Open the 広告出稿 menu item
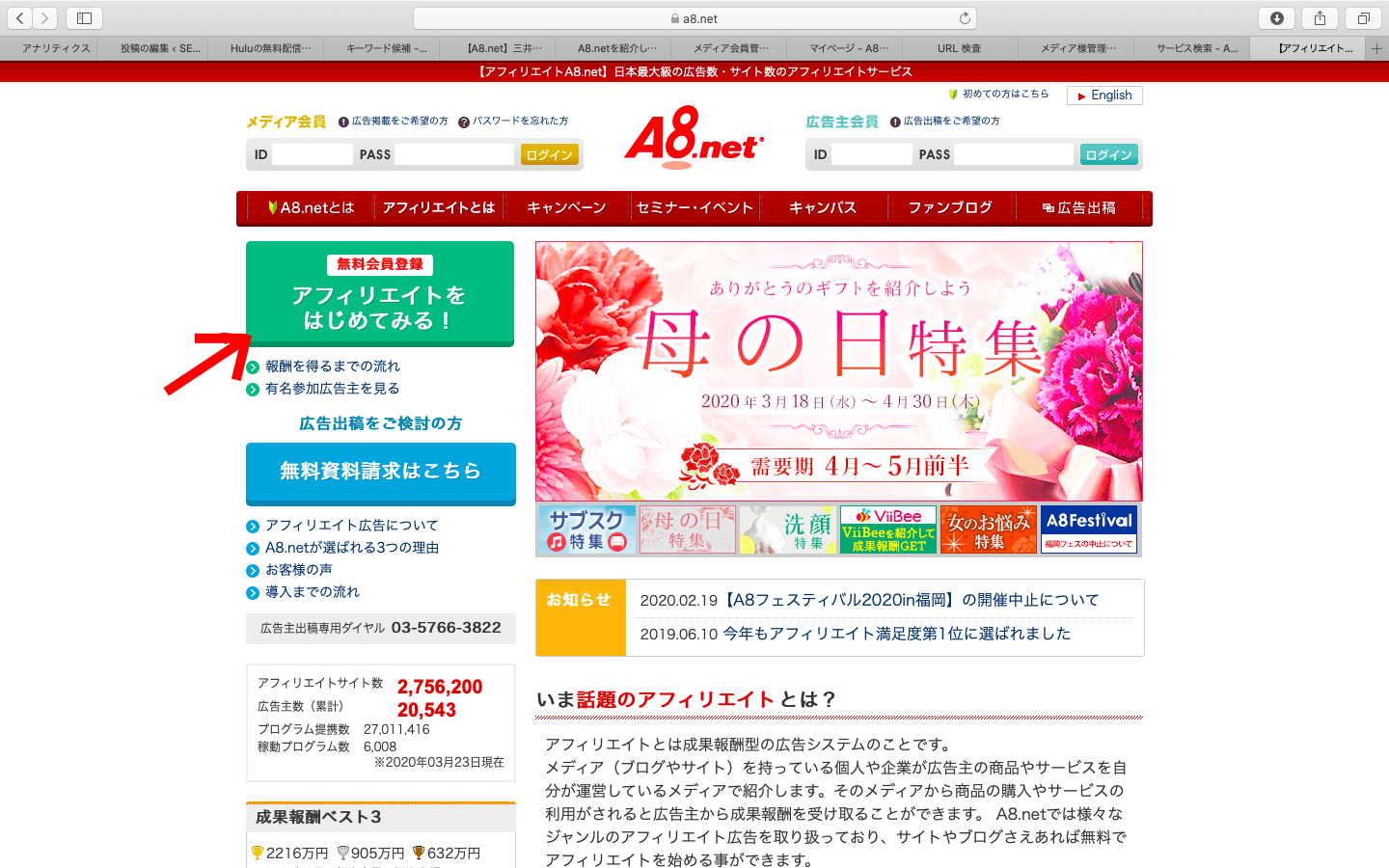This screenshot has width=1389, height=868. coord(1079,207)
